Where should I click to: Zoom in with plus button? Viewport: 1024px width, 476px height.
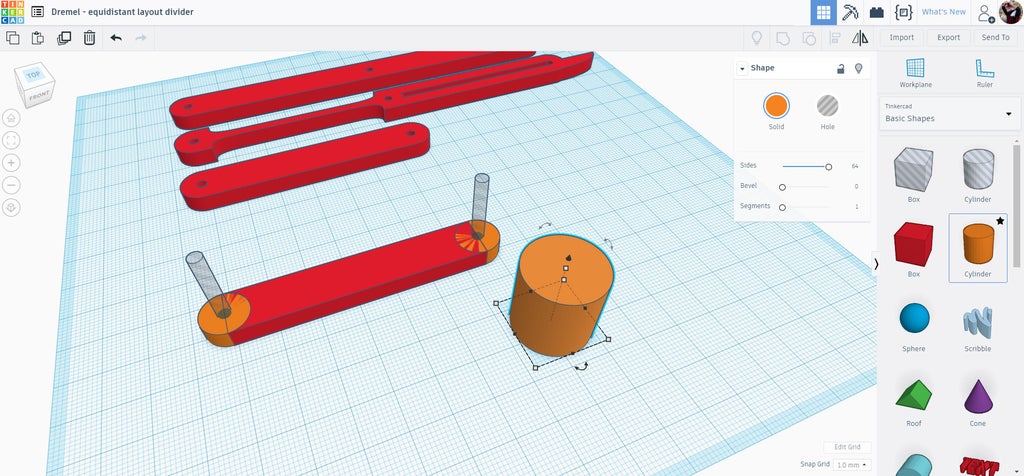pyautogui.click(x=11, y=163)
